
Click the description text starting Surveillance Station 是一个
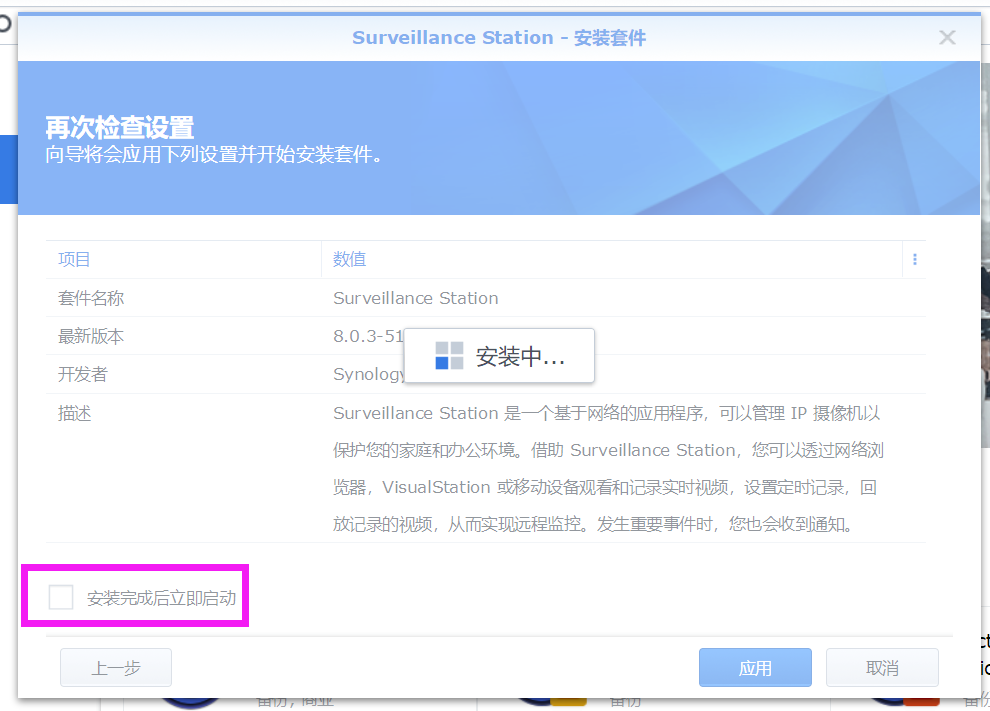[x=608, y=469]
